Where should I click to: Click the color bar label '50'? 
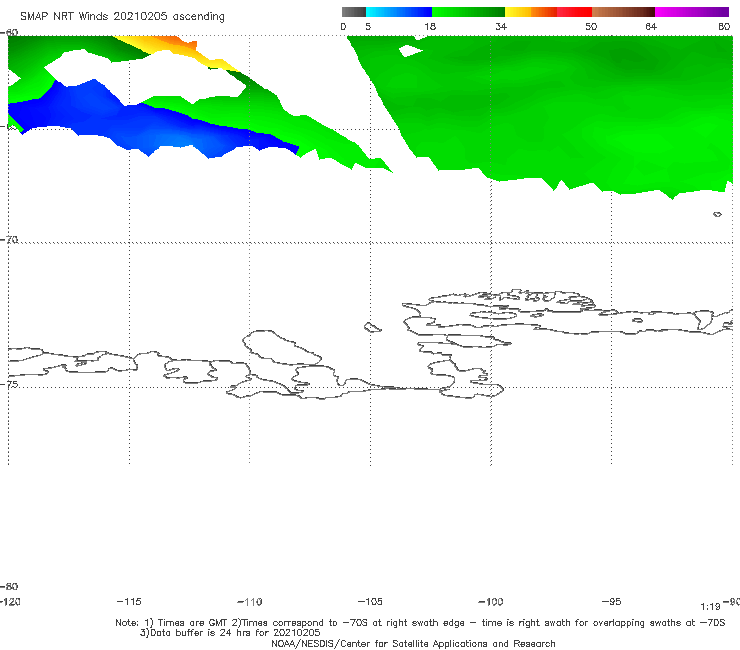[x=591, y=26]
